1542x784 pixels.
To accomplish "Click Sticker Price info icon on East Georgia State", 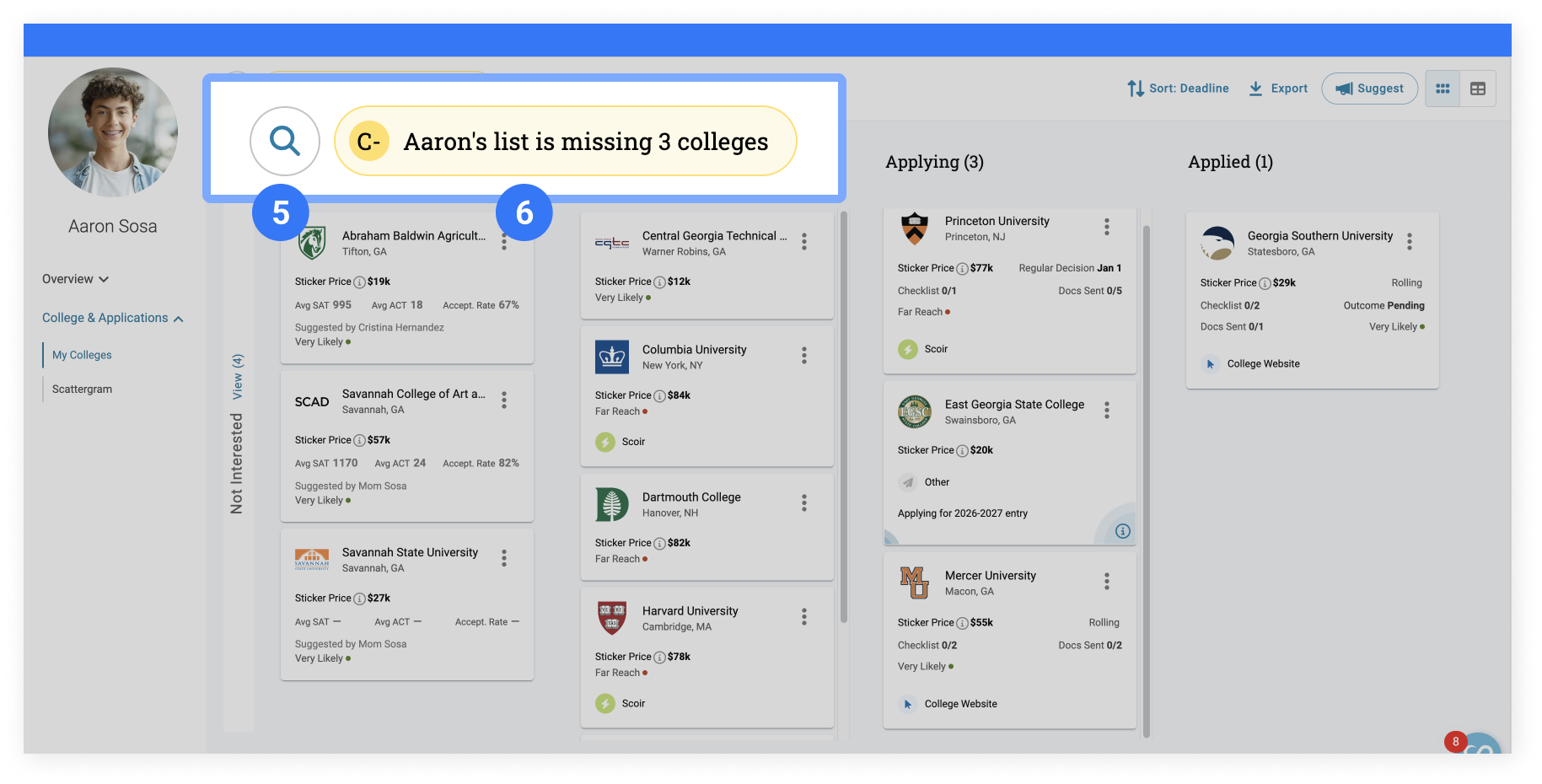I will 962,451.
